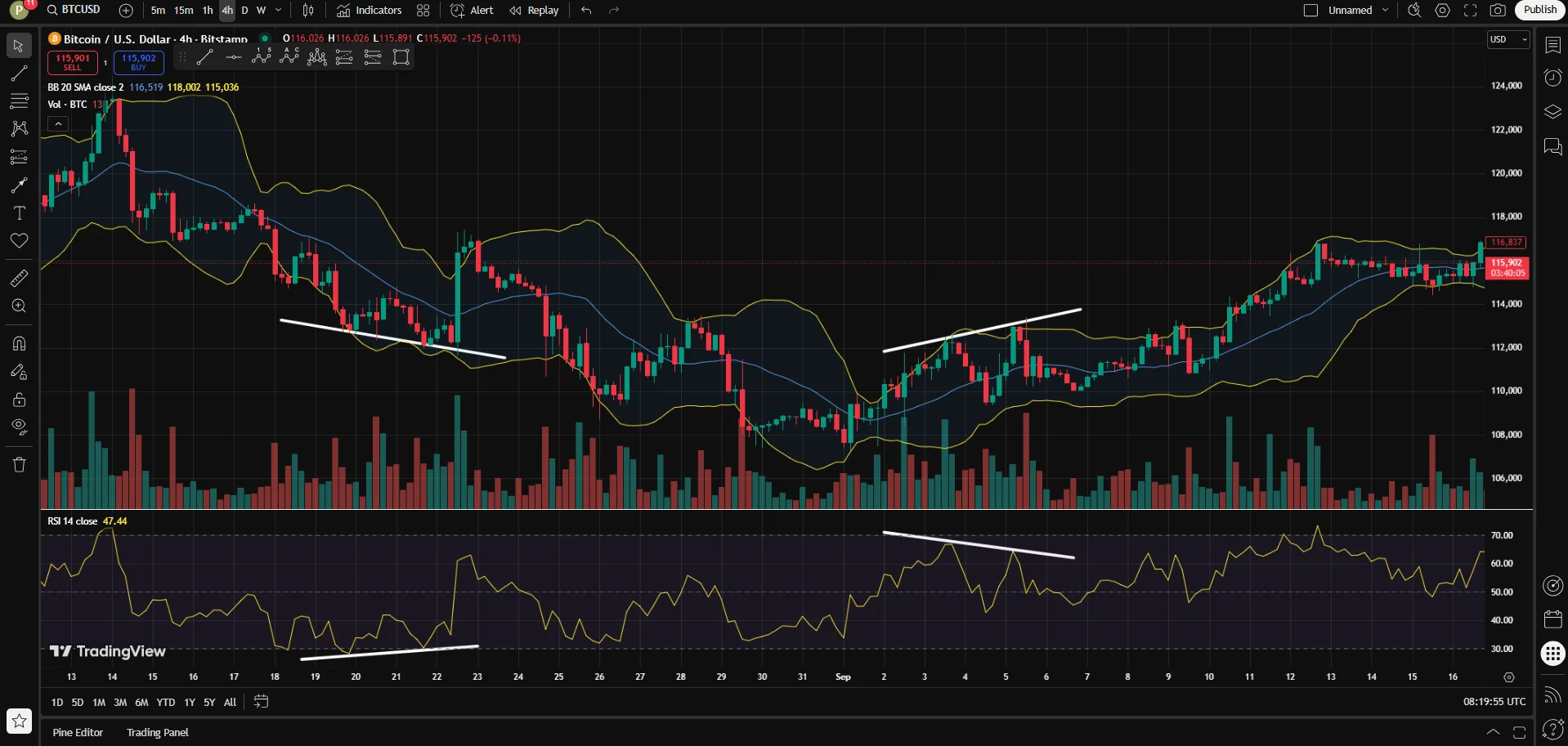The image size is (1568, 746).
Task: Choose the ruler measure tool
Action: [19, 279]
